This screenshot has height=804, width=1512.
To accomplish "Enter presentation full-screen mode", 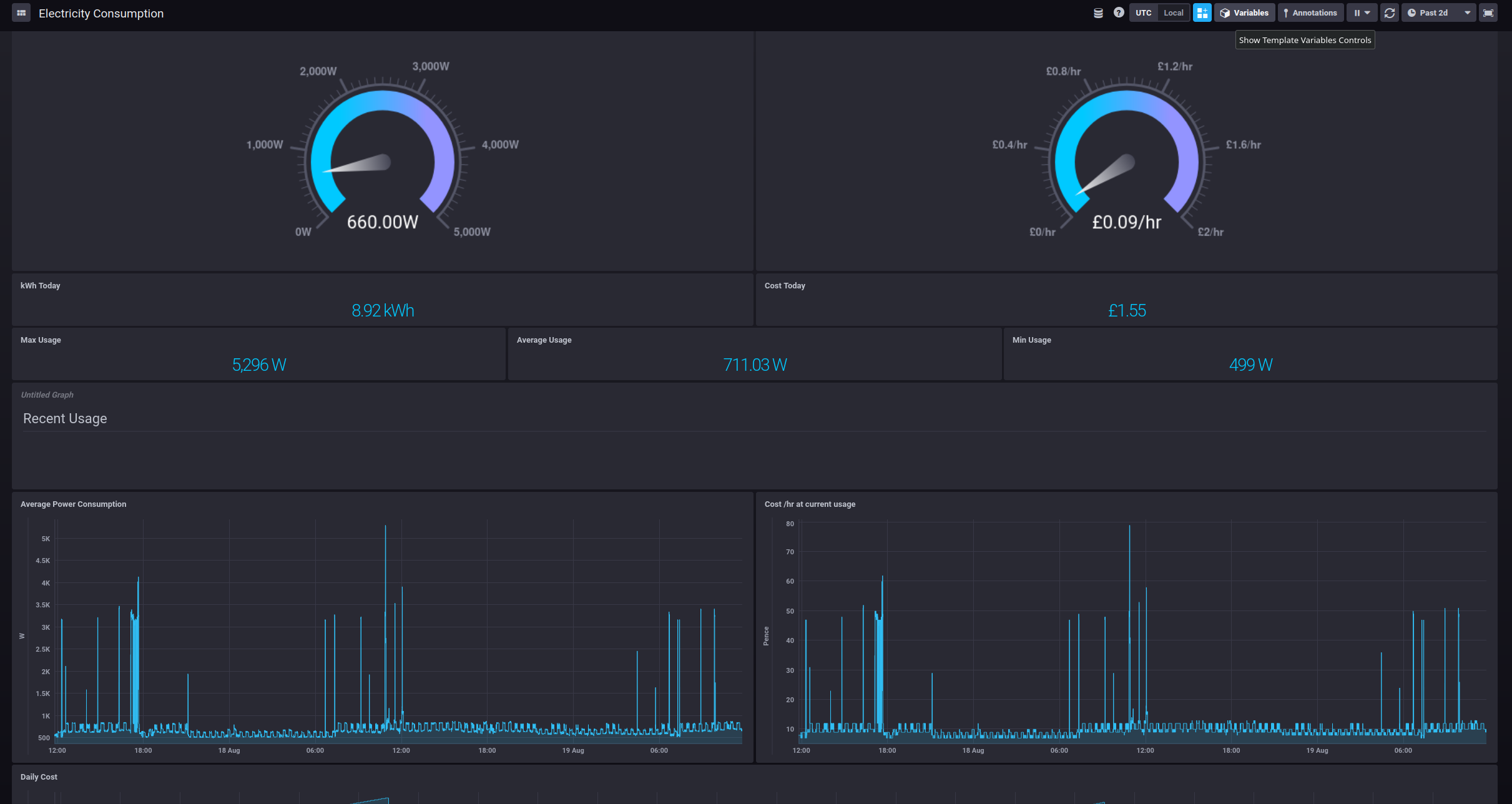I will [x=1488, y=12].
